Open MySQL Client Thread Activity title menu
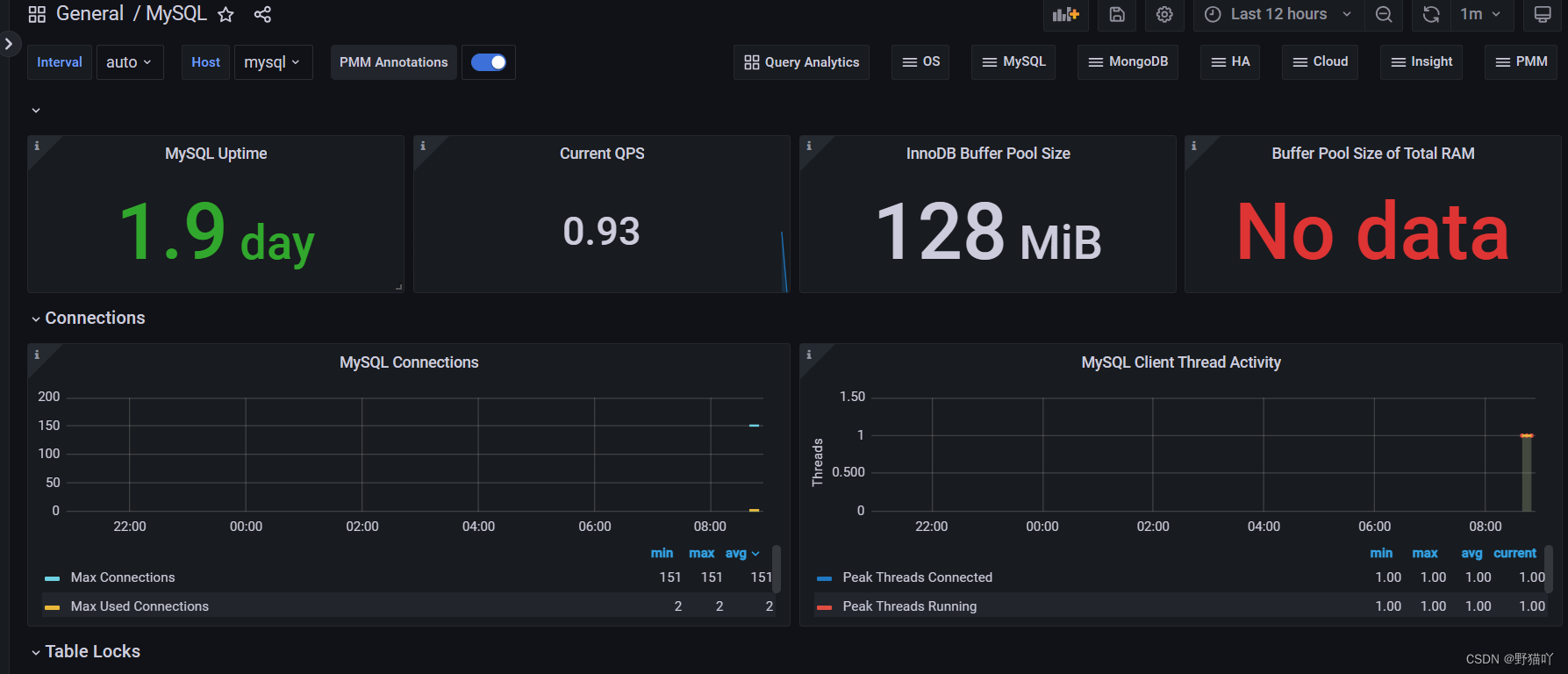The image size is (1568, 674). 1181,362
